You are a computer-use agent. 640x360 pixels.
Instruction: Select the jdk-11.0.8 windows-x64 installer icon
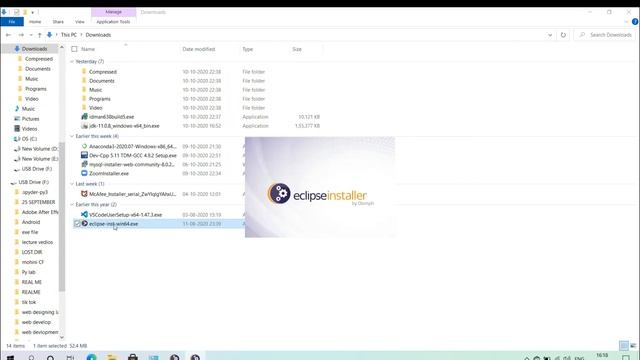pos(84,126)
